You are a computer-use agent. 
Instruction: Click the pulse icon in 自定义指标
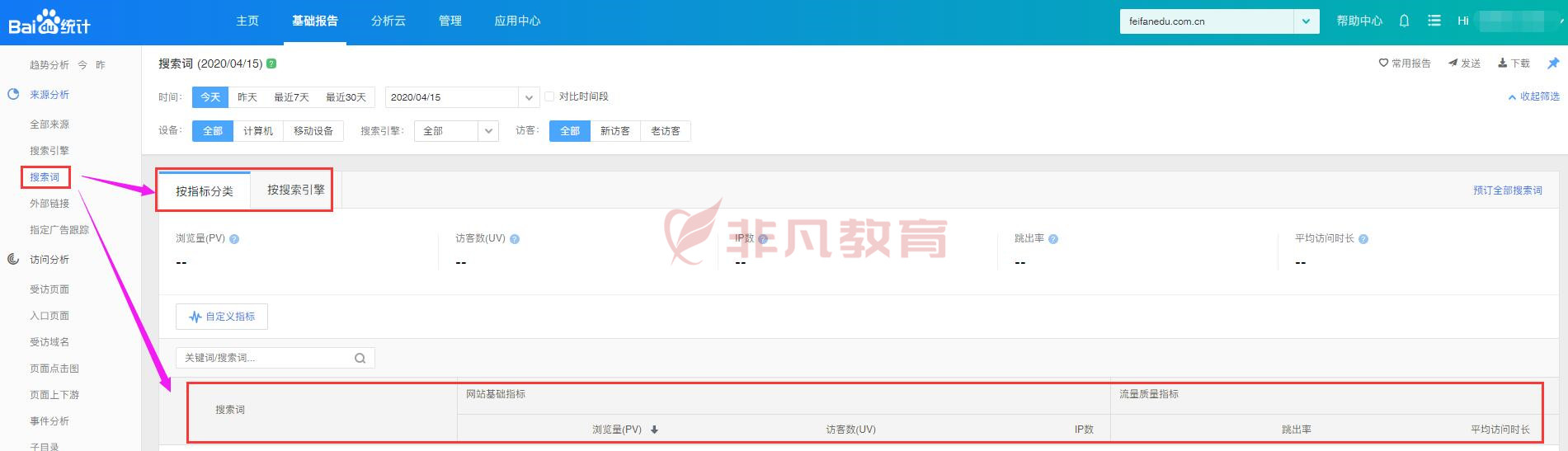click(x=195, y=317)
